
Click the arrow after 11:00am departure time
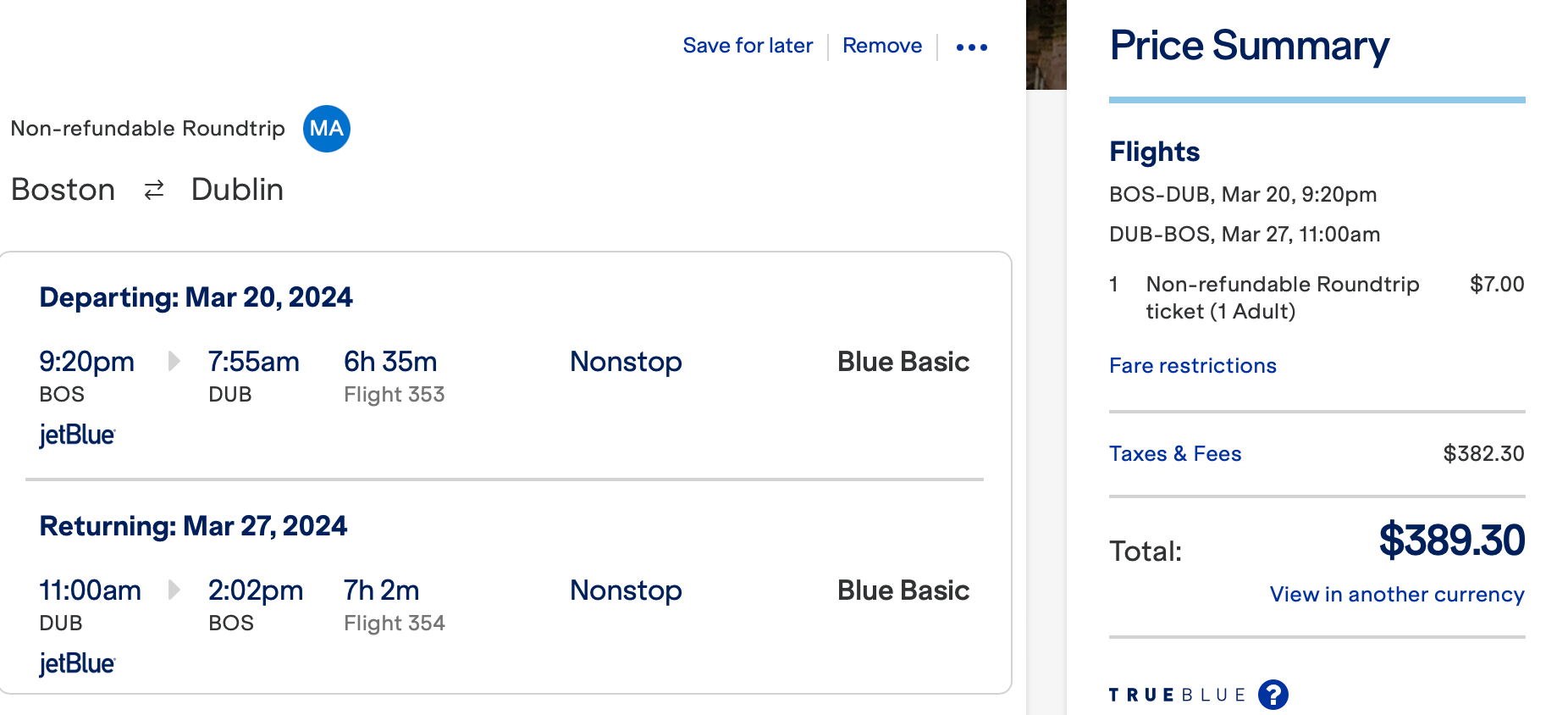(x=174, y=590)
